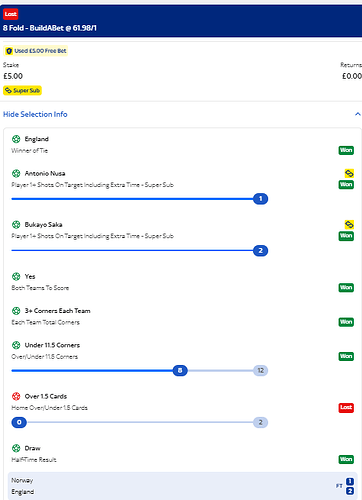Collapse selections with the chevron arrow
This screenshot has height=500, width=362.
(x=358, y=114)
